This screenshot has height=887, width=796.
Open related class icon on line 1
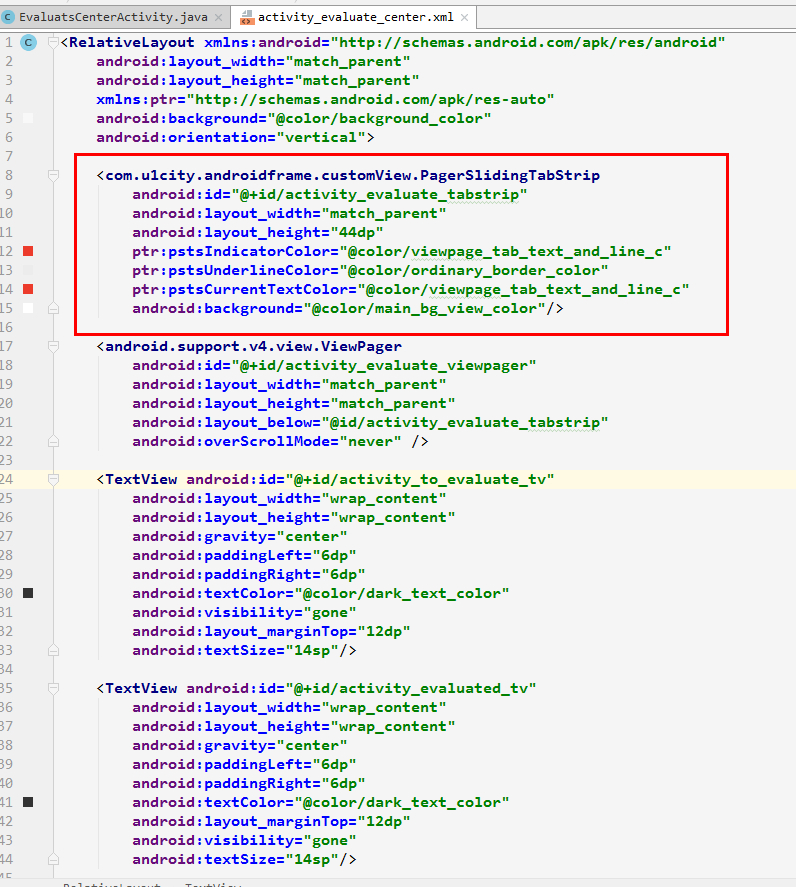click(28, 42)
